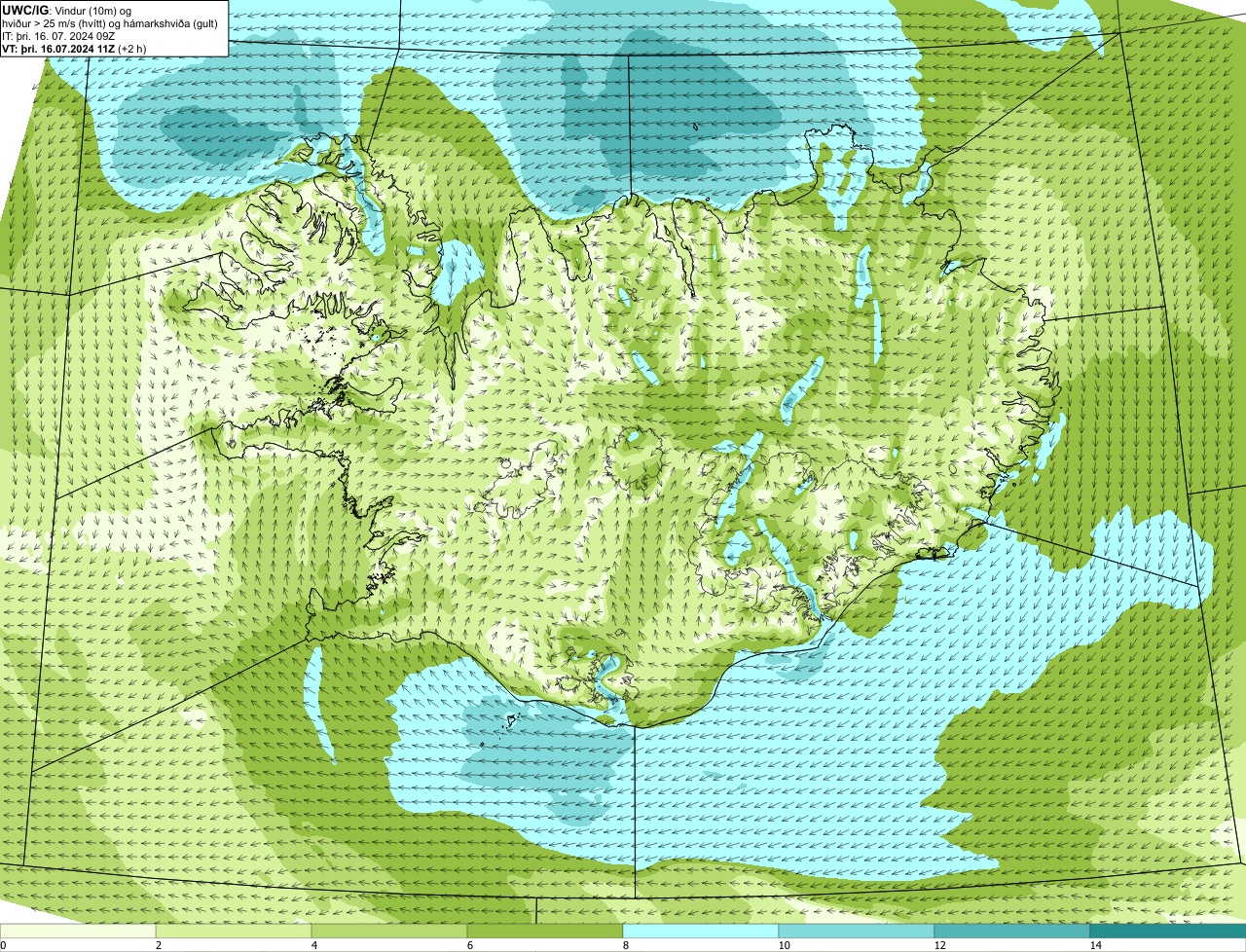The image size is (1246, 952).
Task: Click the 10–12 m/s light teal legend swatch
Action: (857, 932)
